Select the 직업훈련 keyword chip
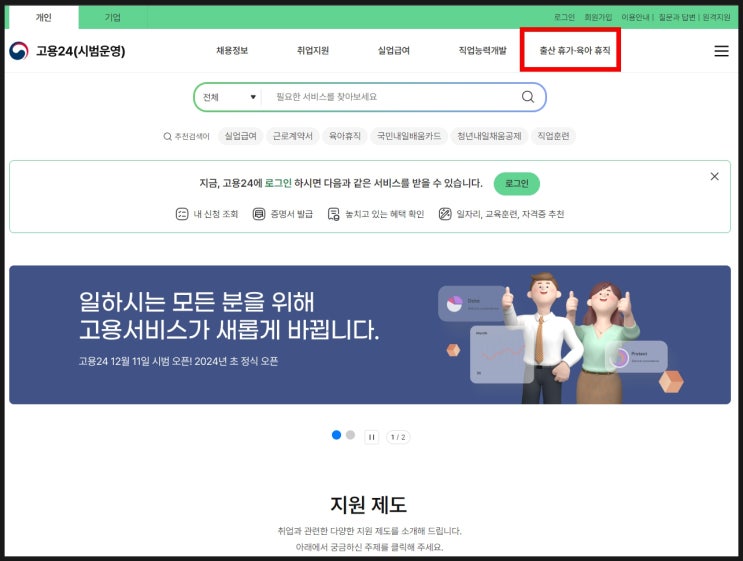The height and width of the screenshot is (561, 743). tap(553, 136)
